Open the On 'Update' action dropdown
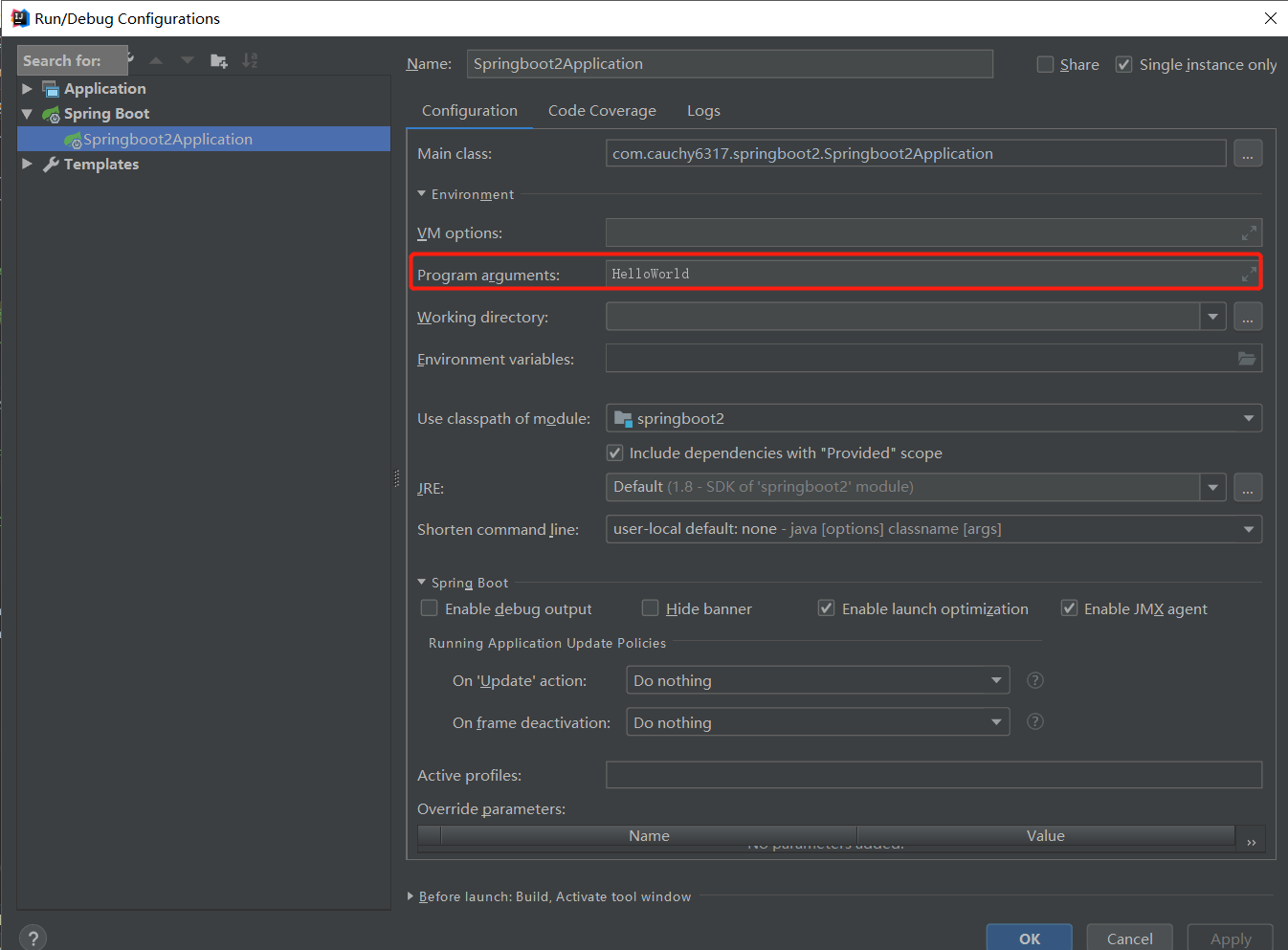 click(817, 680)
